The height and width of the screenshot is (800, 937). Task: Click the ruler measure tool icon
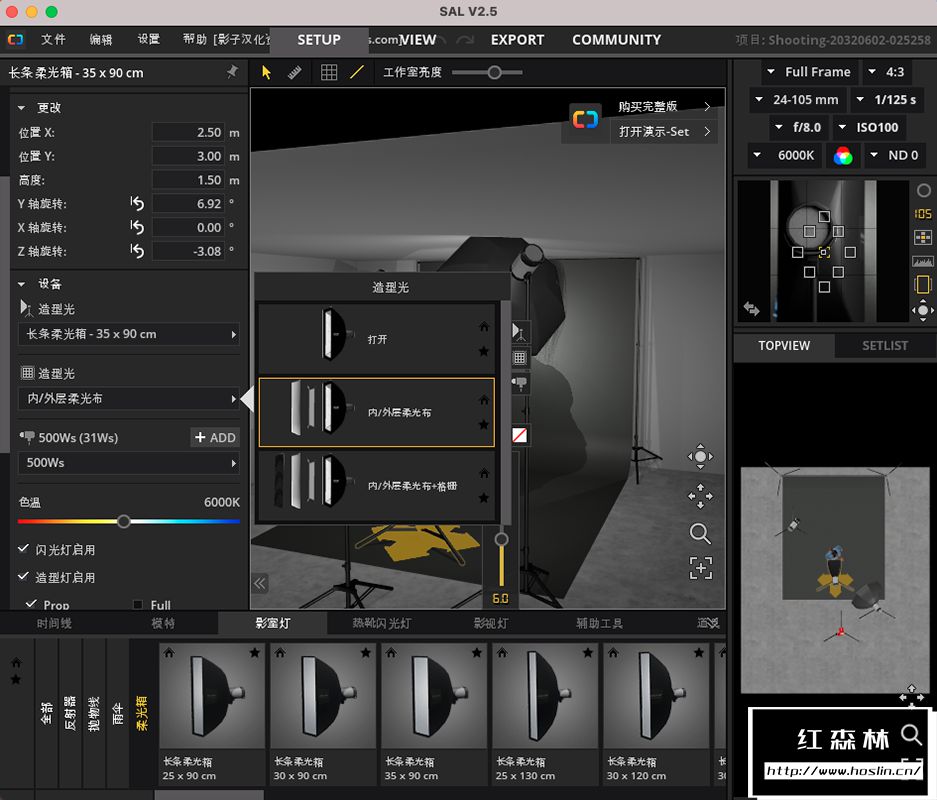pos(295,72)
